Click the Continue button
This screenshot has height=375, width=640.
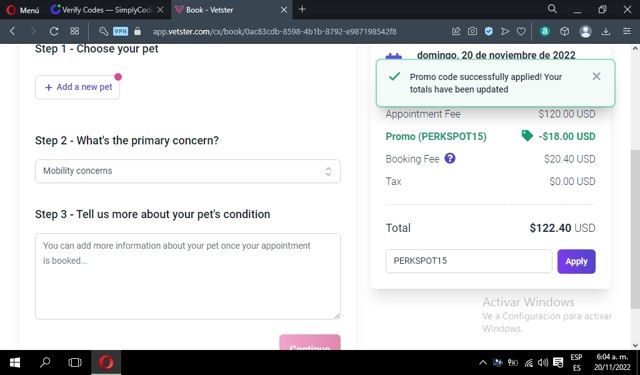pos(310,343)
